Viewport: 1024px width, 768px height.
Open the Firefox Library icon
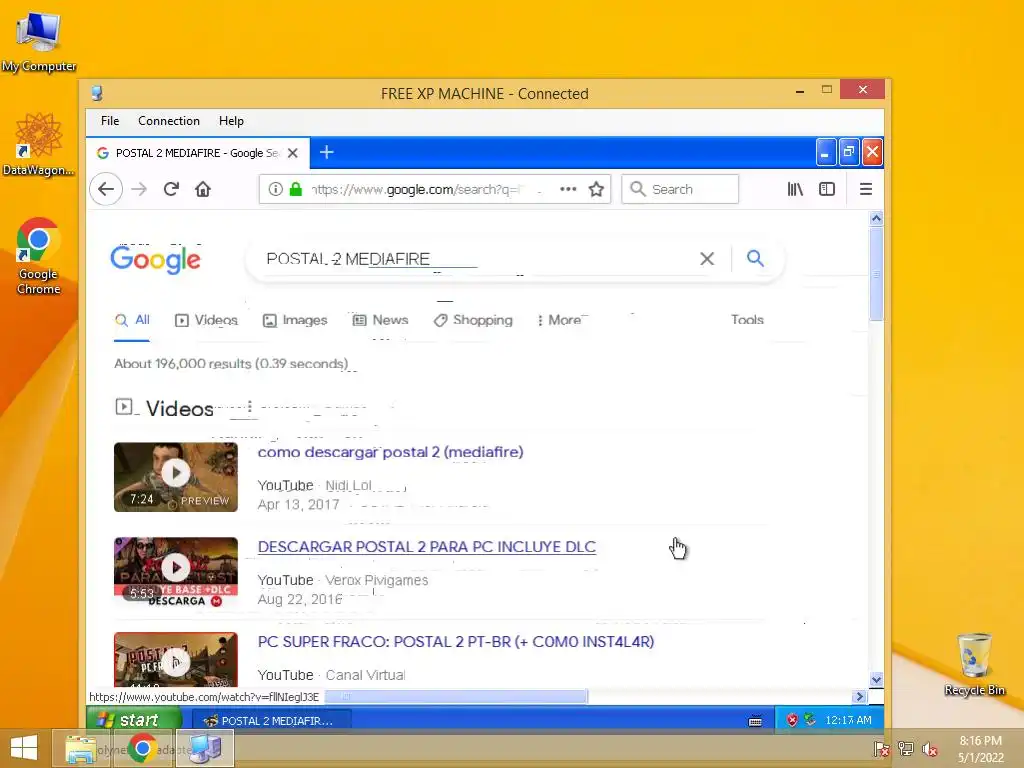click(795, 189)
